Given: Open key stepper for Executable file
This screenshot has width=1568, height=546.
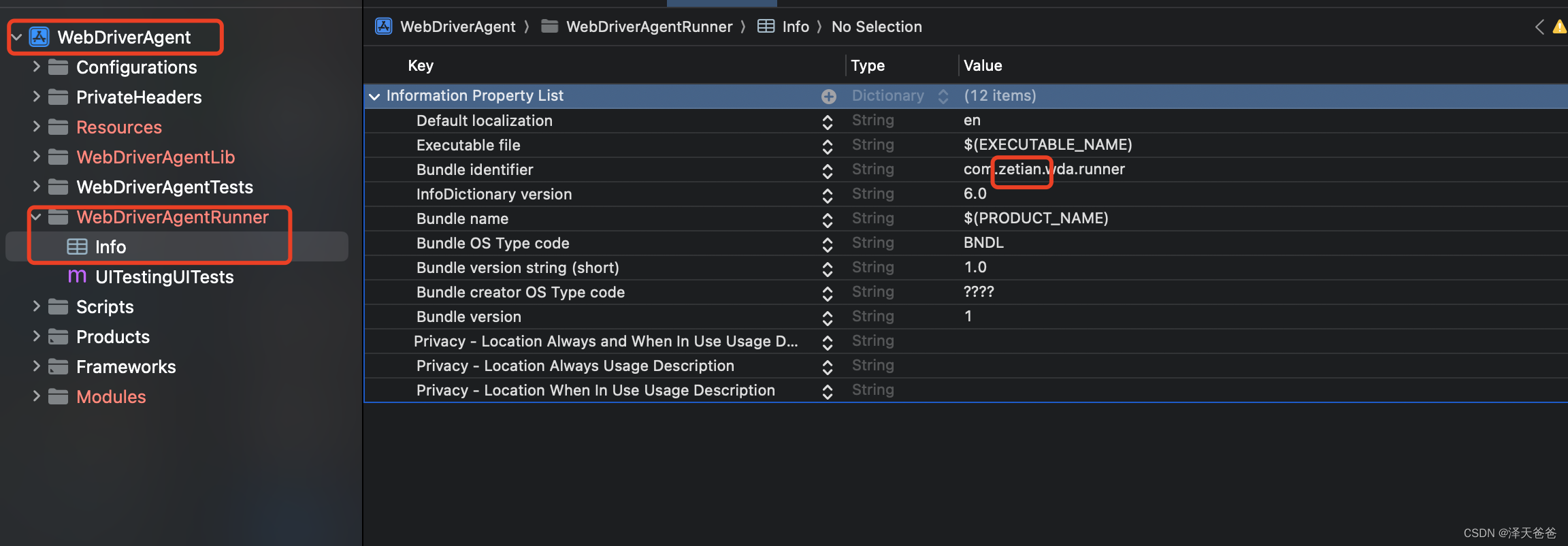Looking at the screenshot, I should tap(828, 146).
